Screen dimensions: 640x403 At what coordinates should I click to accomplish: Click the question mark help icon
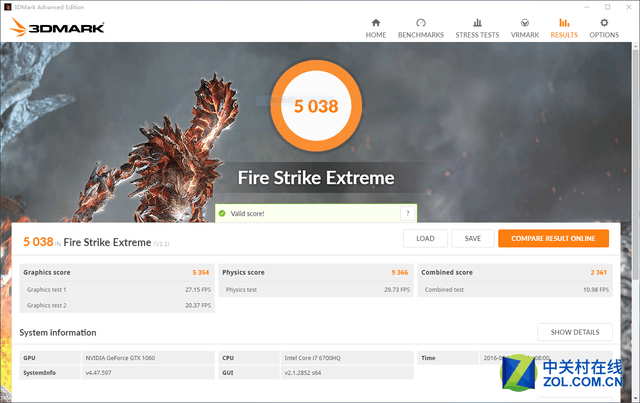click(407, 214)
